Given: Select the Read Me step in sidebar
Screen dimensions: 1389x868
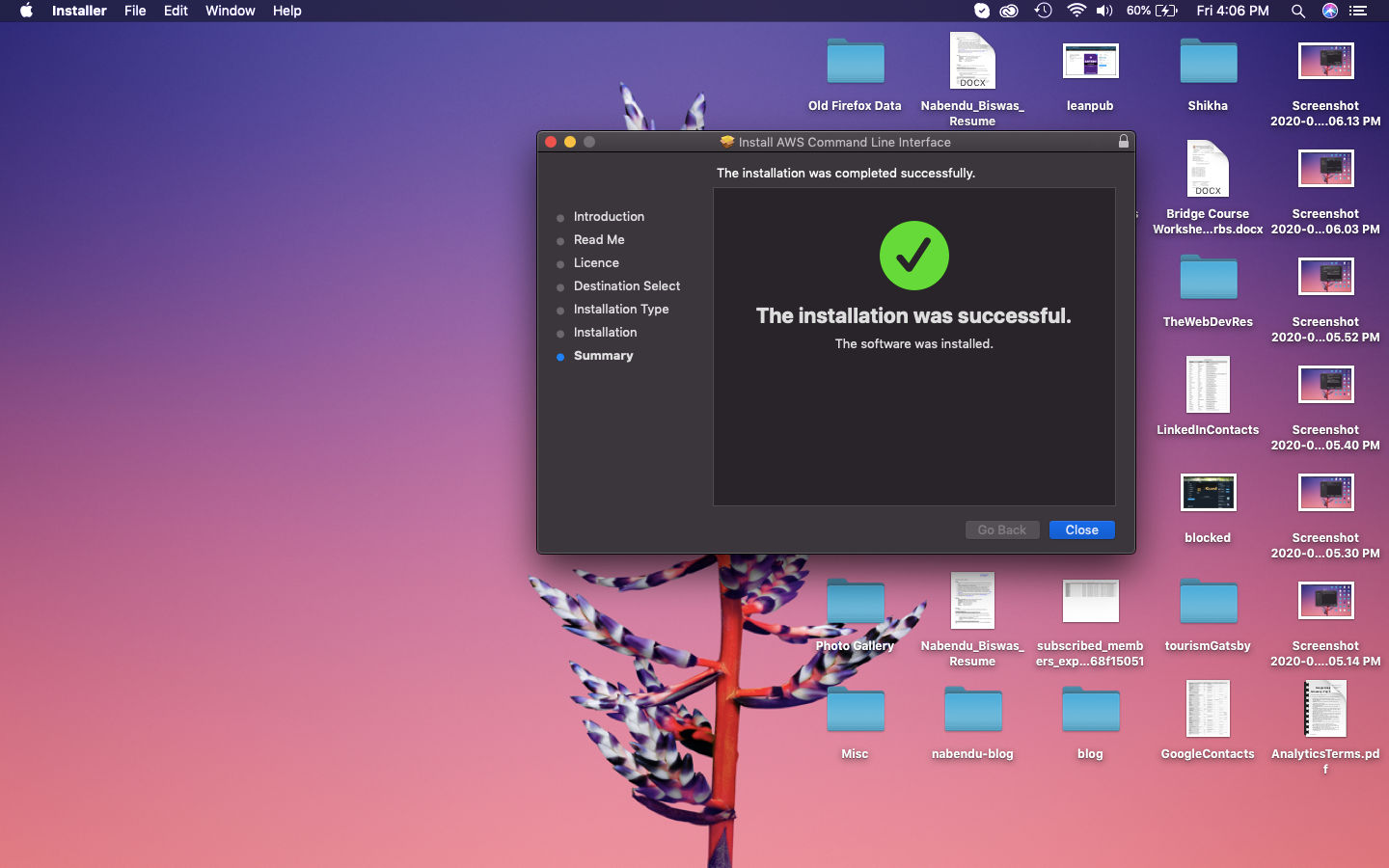Looking at the screenshot, I should click(x=599, y=239).
